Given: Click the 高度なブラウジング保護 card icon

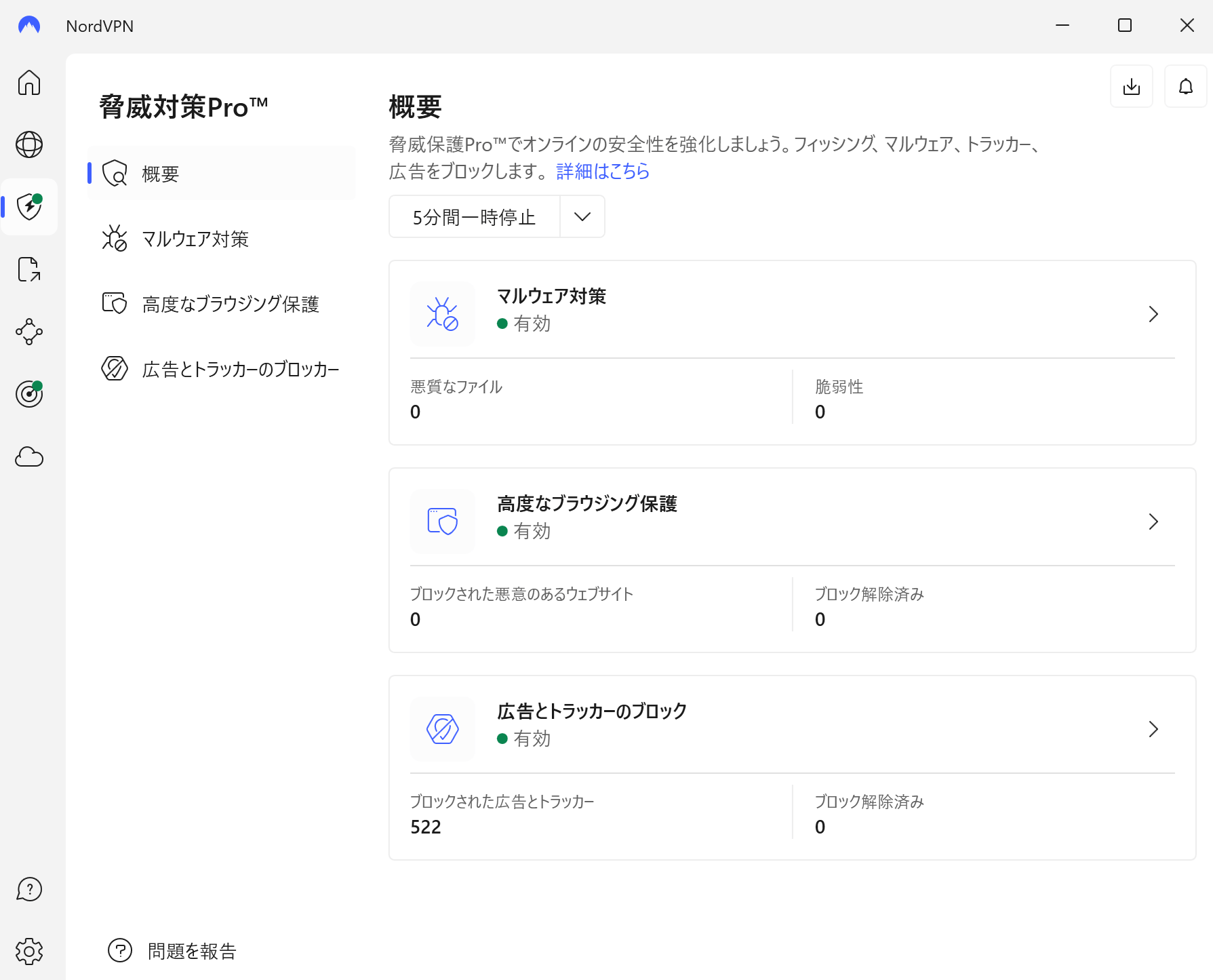Looking at the screenshot, I should tap(443, 522).
